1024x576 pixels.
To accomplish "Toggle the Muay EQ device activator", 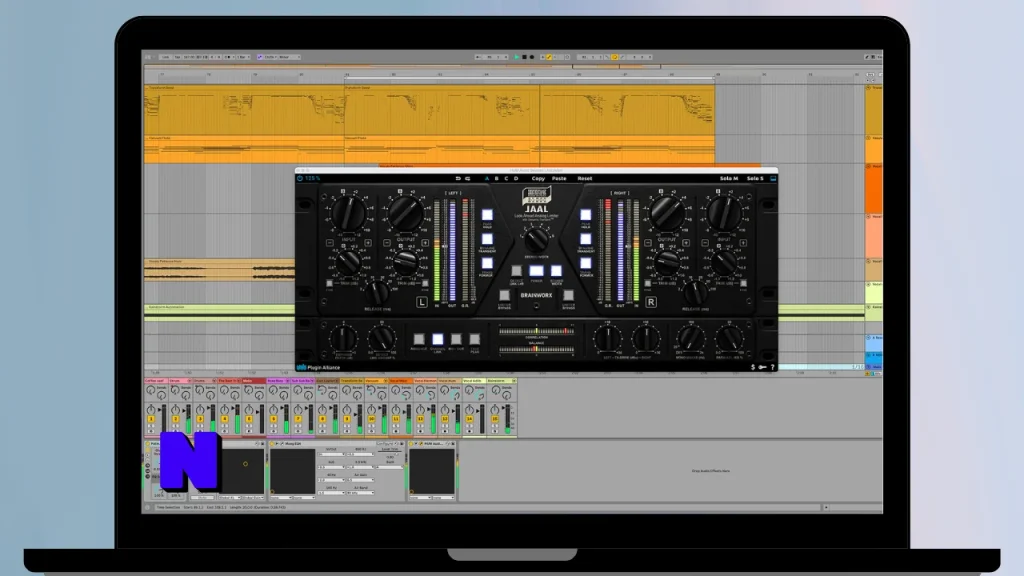I will pos(272,444).
